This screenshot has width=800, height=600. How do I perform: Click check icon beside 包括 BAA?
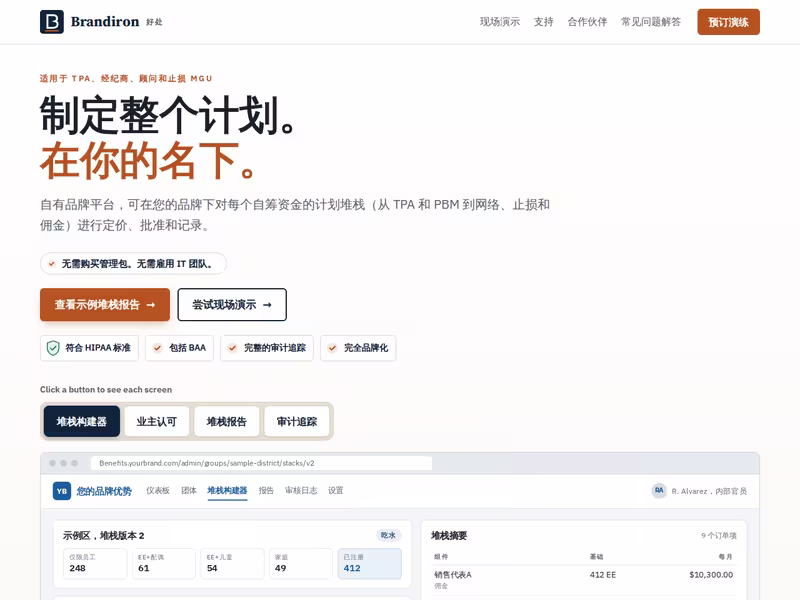point(158,348)
